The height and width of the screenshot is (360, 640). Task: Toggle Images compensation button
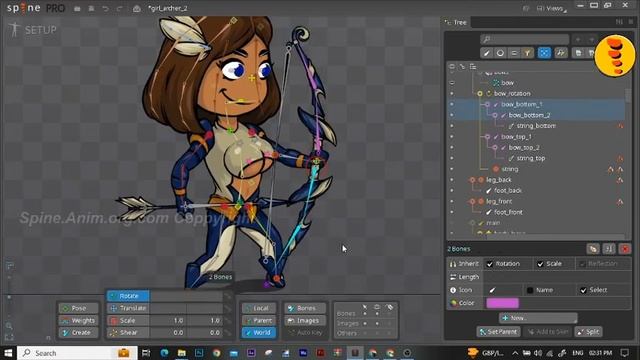[305, 320]
